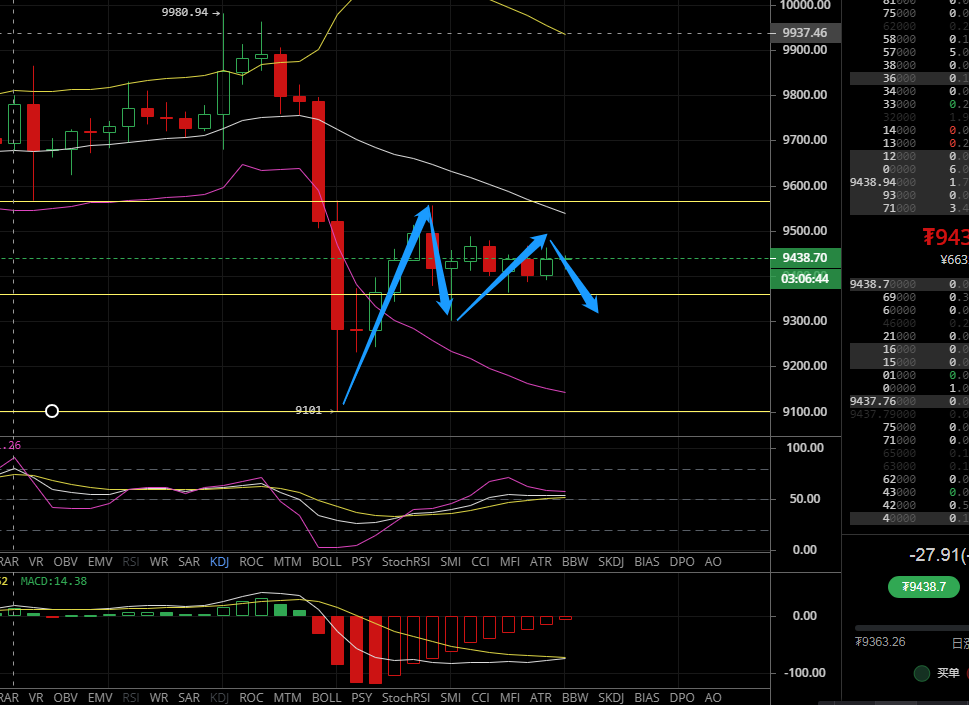Click the current price label 9438.70 on axis

[x=805, y=258]
